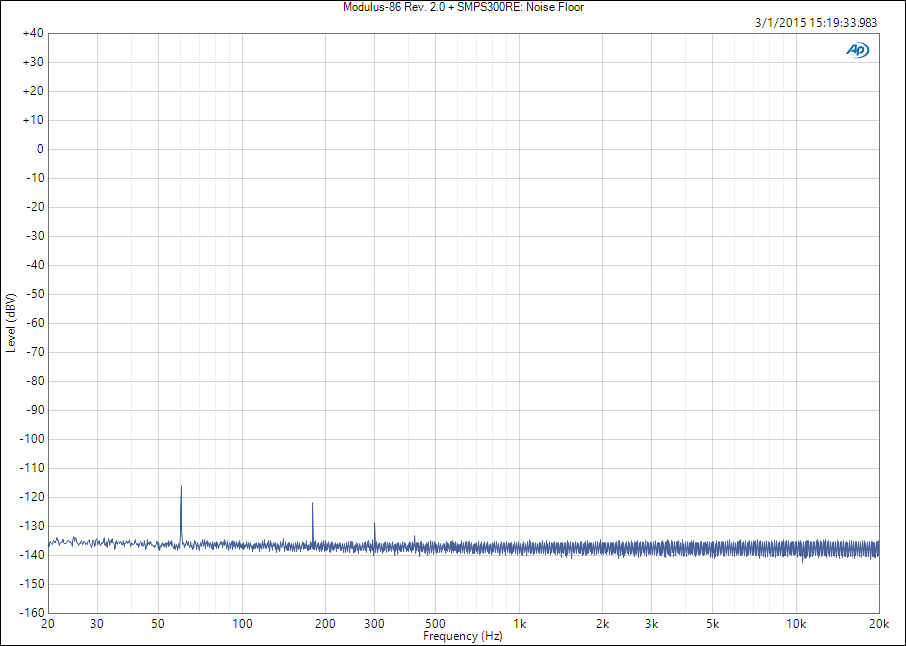Click the '-100' level axis tick label
Image resolution: width=906 pixels, height=646 pixels.
[x=32, y=439]
